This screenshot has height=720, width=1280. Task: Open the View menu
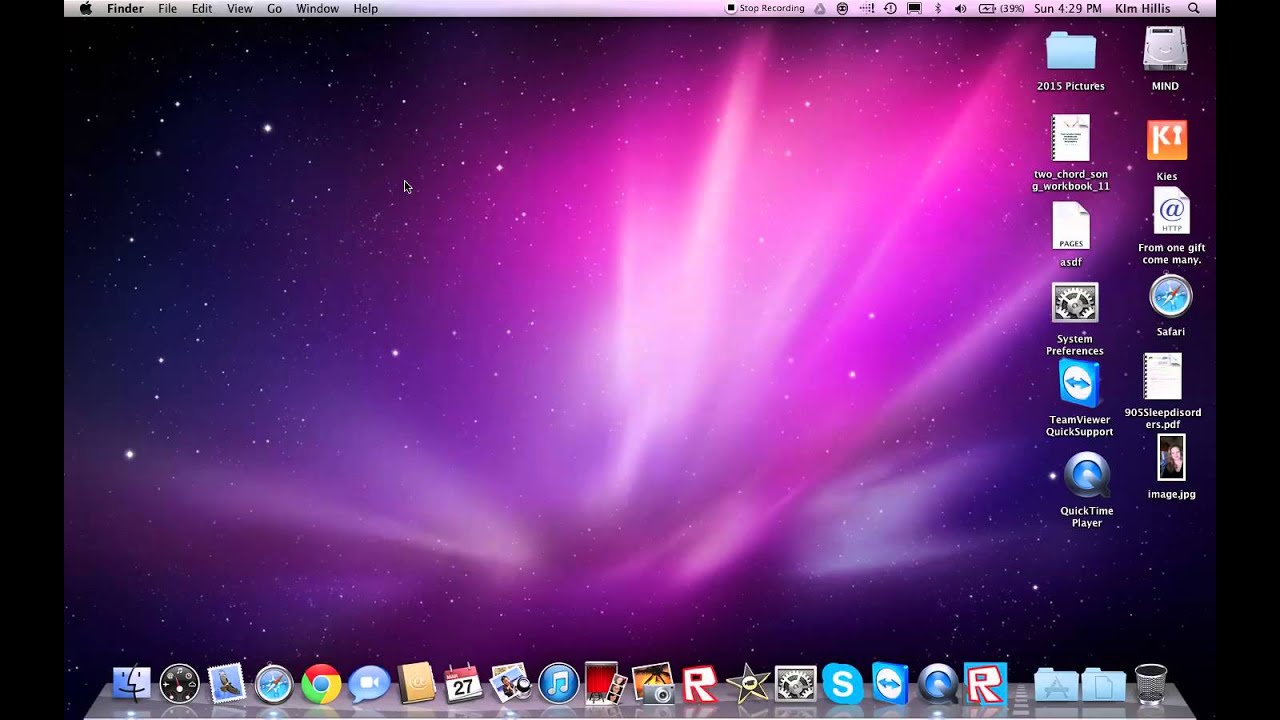[240, 8]
